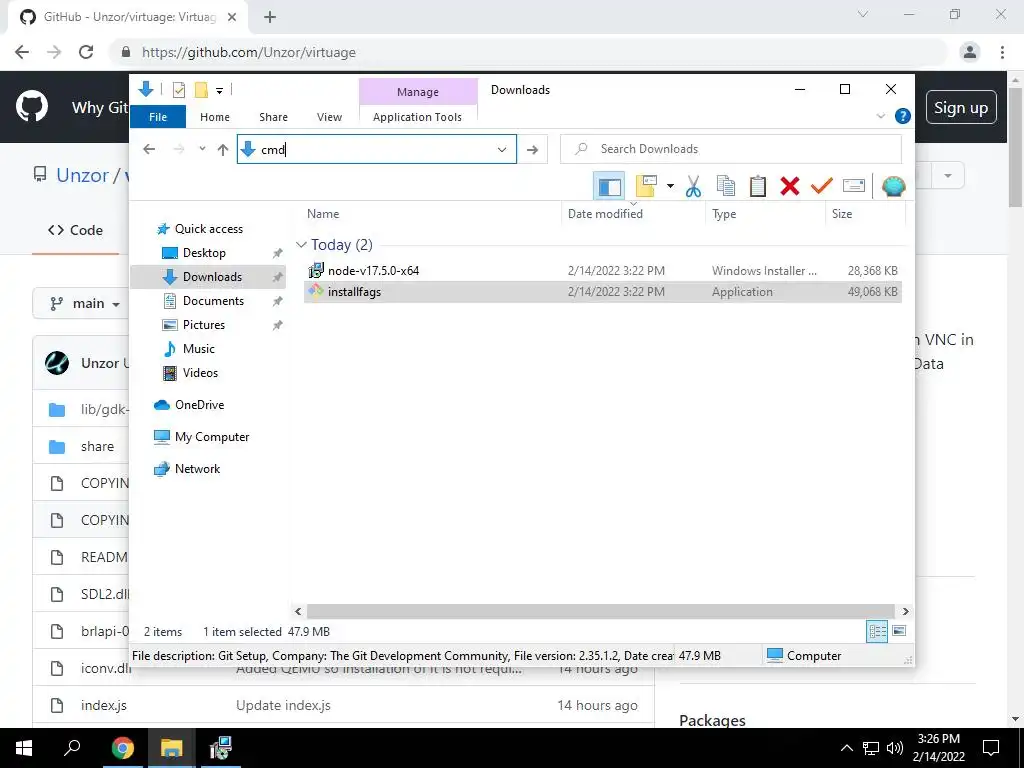The image size is (1024, 768).
Task: Click the Copy icon in the toolbar
Action: [x=726, y=187]
